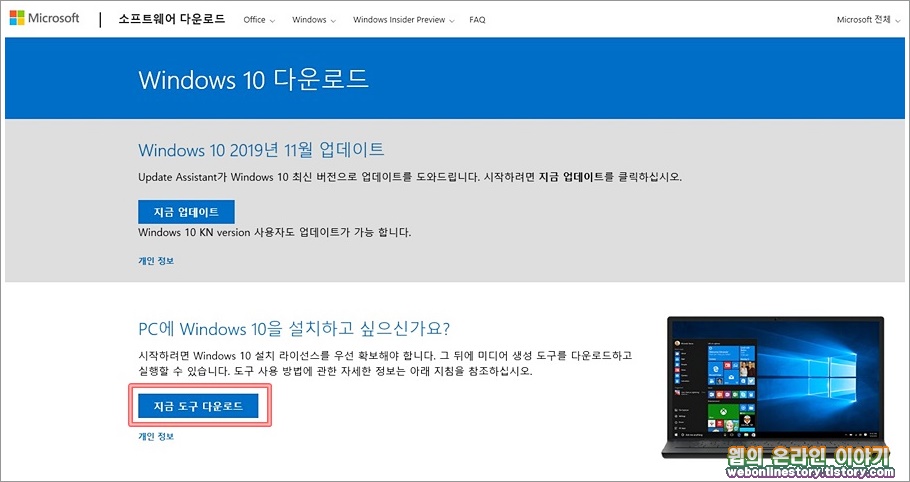Click the Update Assistant description sentence

(x=410, y=177)
